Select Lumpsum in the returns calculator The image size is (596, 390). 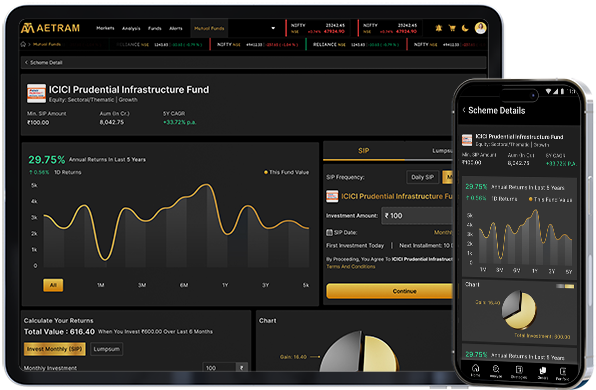(x=106, y=349)
